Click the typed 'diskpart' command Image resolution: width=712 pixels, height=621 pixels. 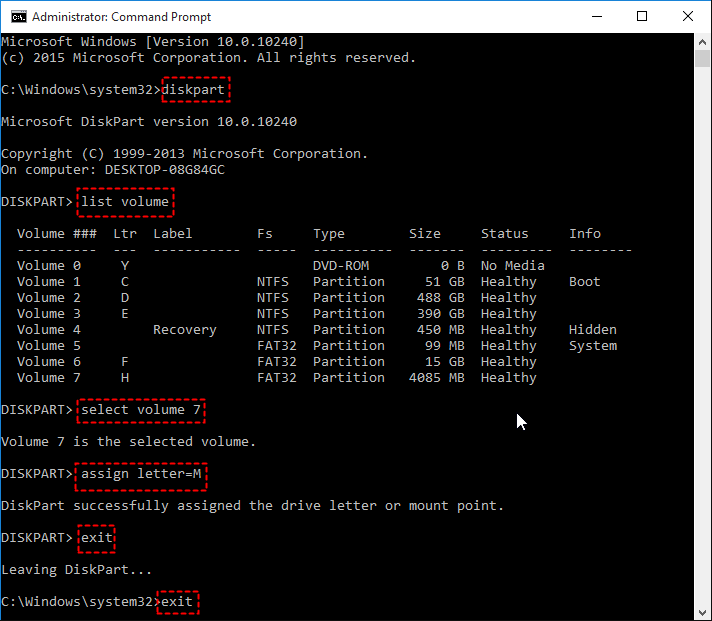point(193,89)
